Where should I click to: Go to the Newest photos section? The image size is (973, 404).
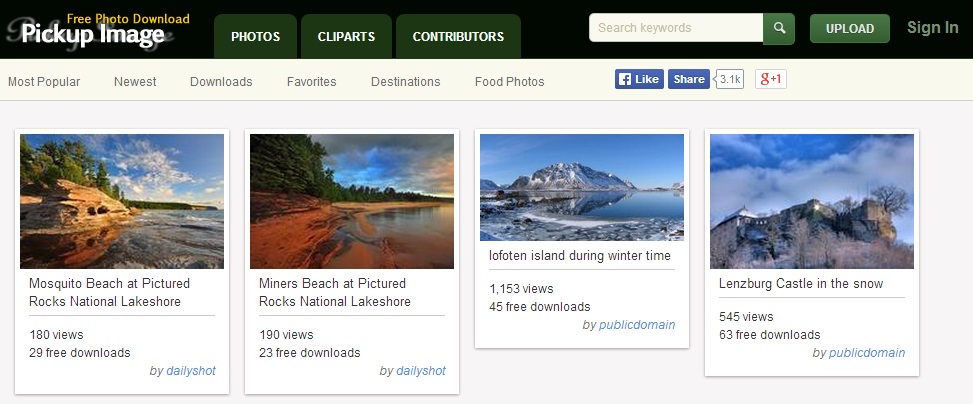[135, 81]
